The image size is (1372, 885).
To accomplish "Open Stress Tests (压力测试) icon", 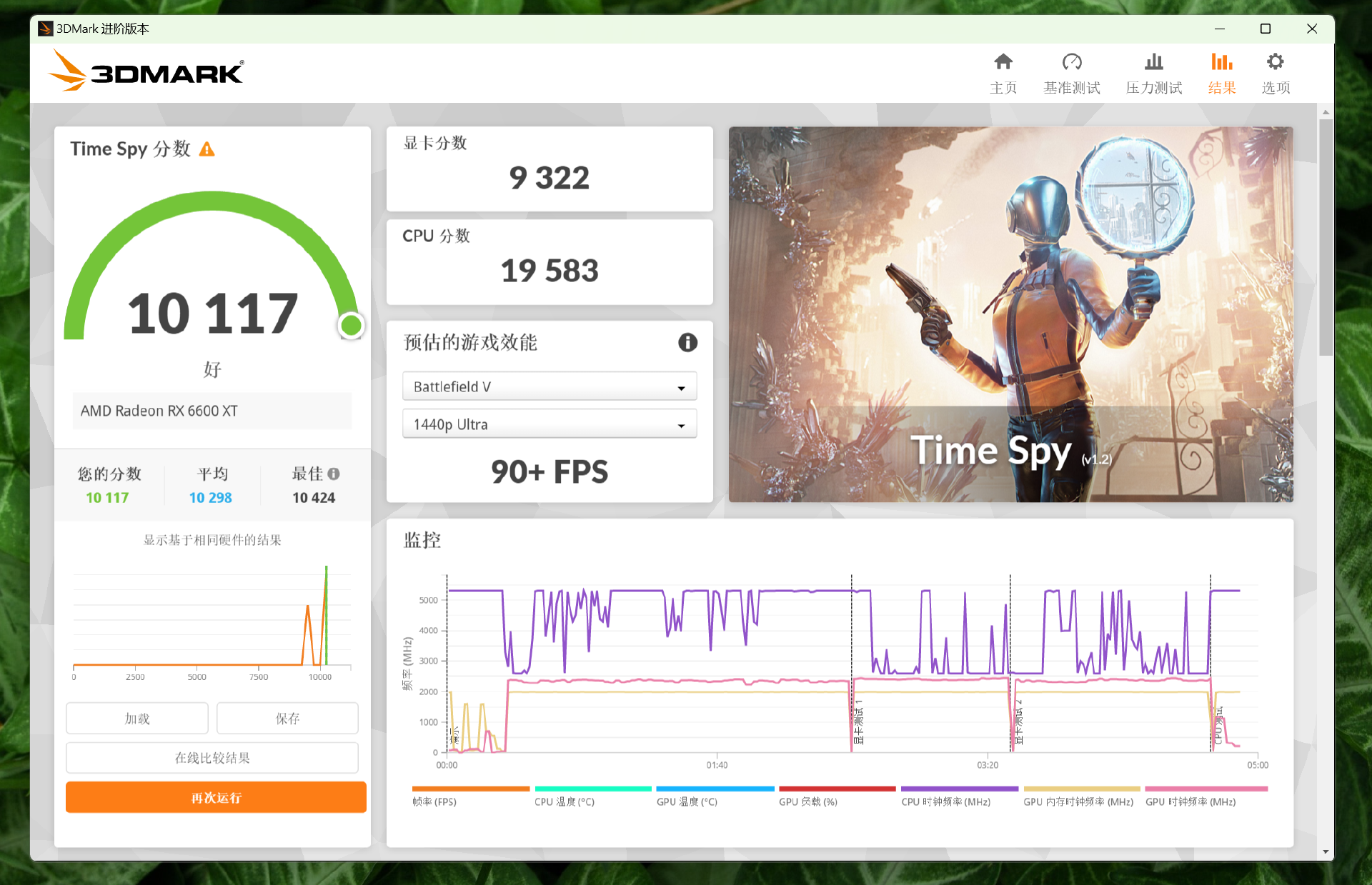I will tap(1153, 62).
